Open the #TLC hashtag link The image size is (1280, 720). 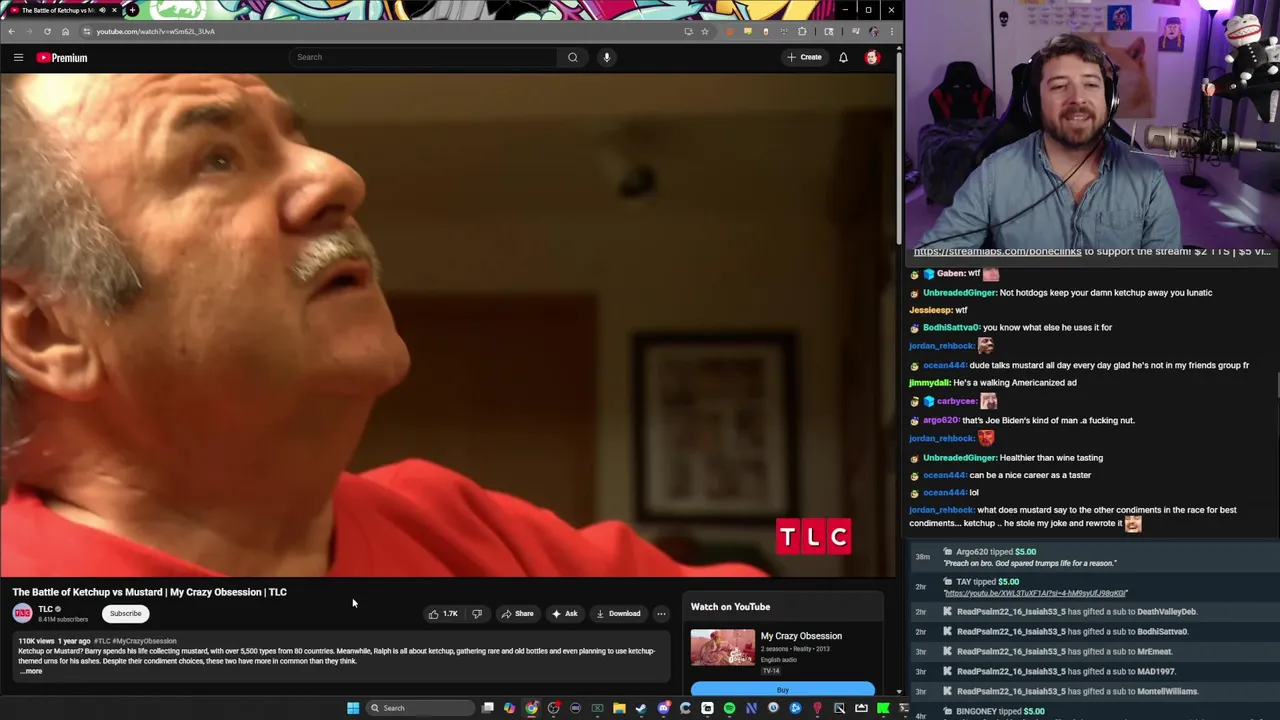[101, 641]
